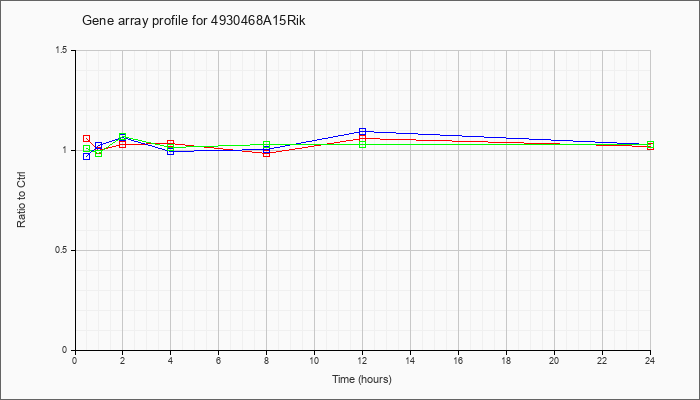Select the blue square marker at 1 hour
The image size is (700, 400).
[99, 146]
